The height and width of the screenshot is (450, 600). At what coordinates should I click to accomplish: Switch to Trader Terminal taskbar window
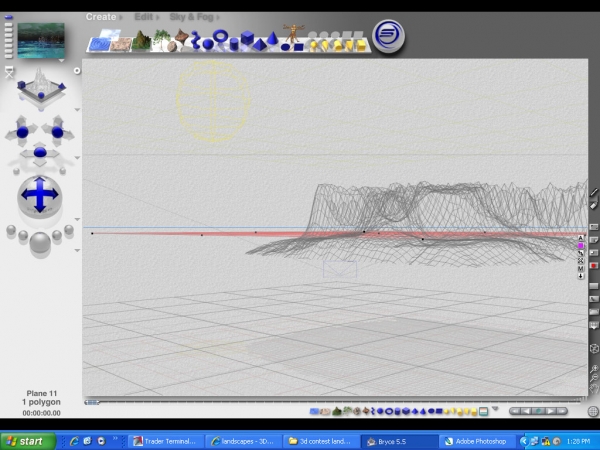[x=166, y=442]
